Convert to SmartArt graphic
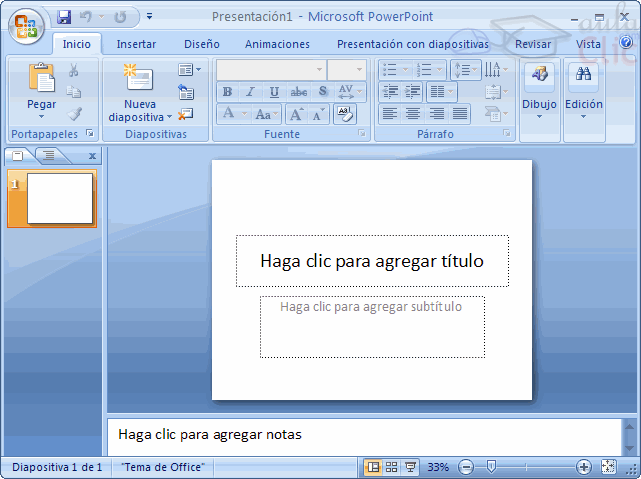This screenshot has height=479, width=641. (x=496, y=114)
